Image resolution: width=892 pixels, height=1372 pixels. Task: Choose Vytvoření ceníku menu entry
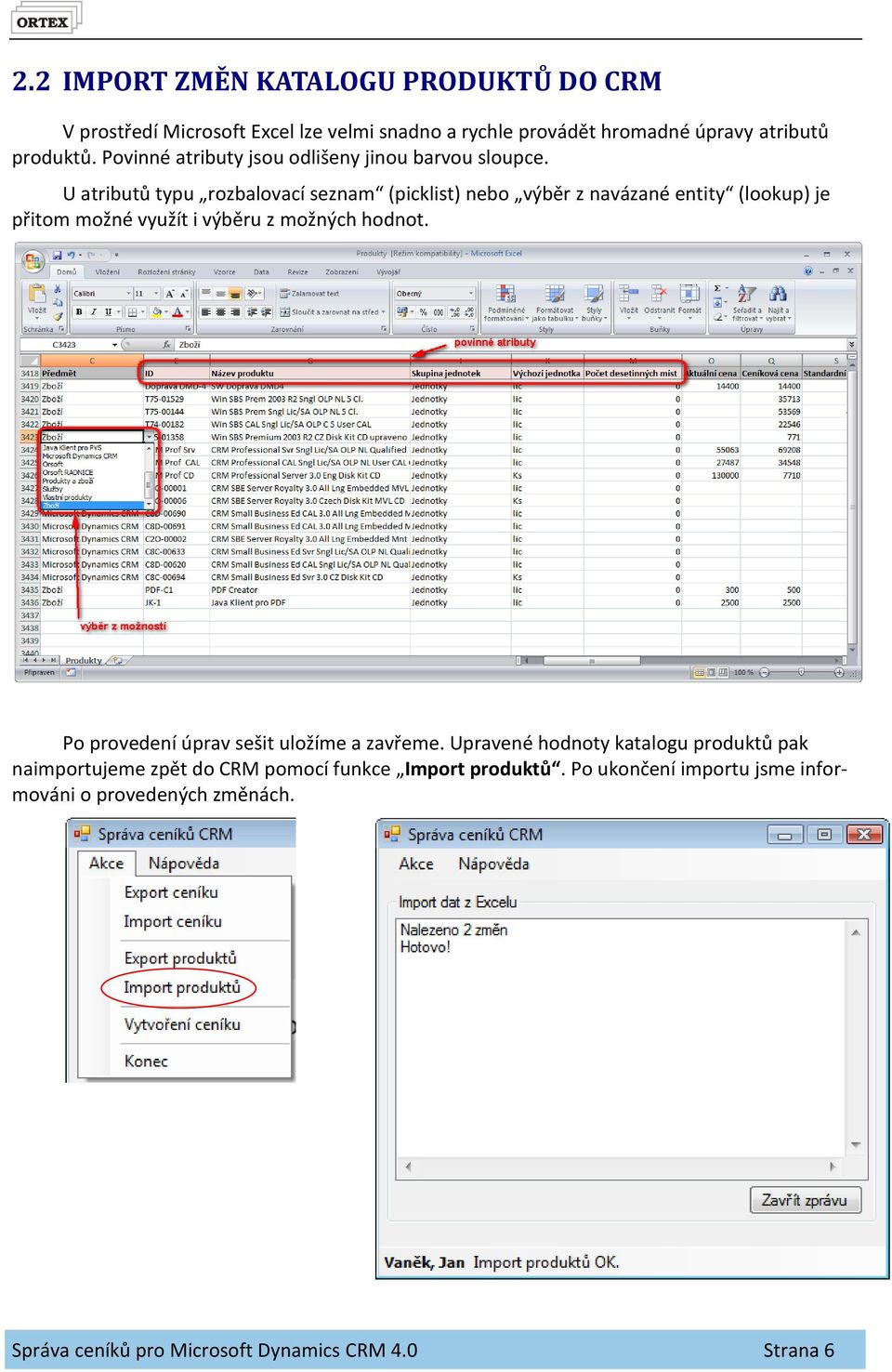click(x=182, y=1024)
